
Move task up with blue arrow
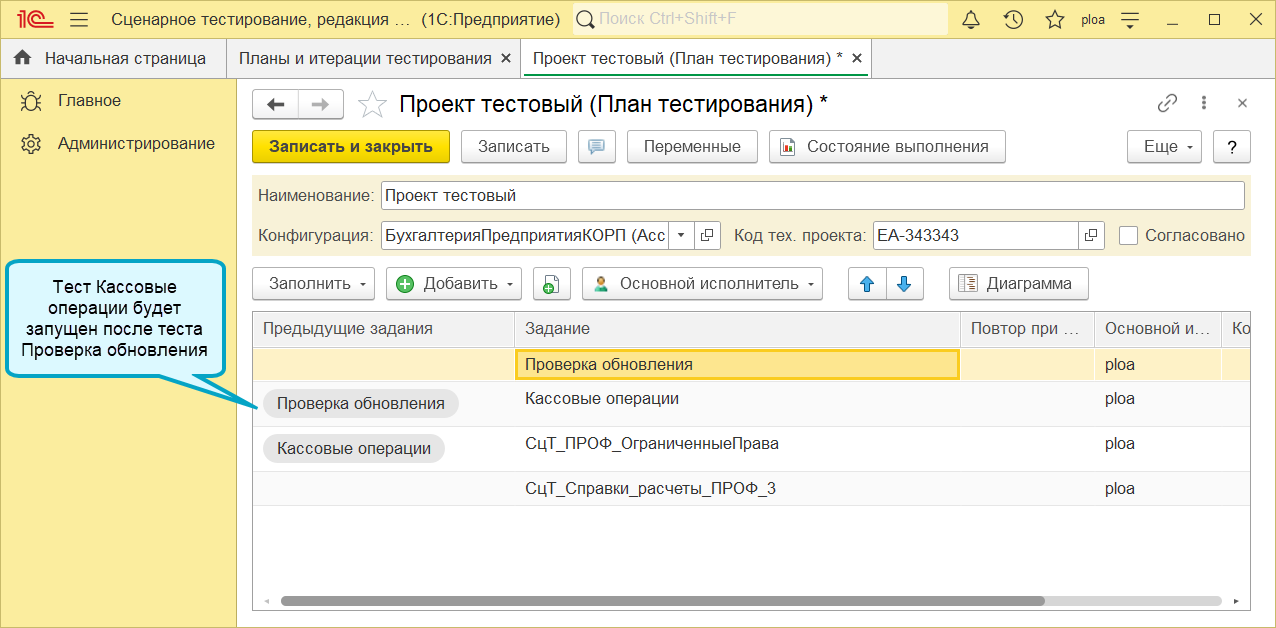tap(867, 284)
